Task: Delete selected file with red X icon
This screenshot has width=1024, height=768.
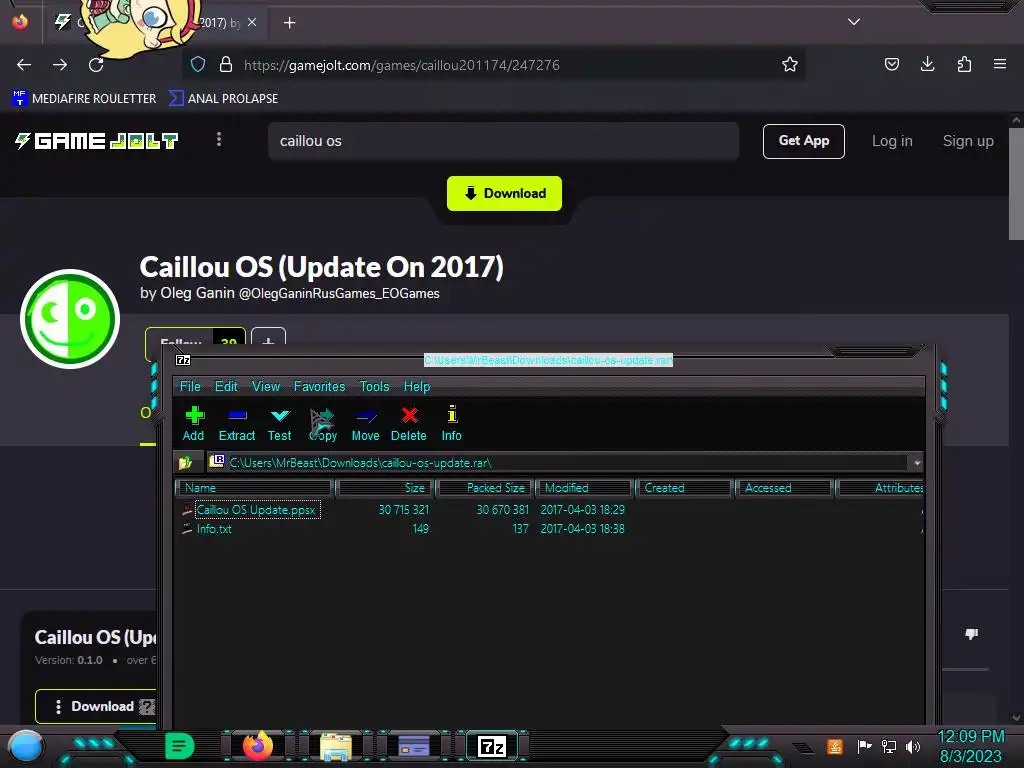Action: 409,423
